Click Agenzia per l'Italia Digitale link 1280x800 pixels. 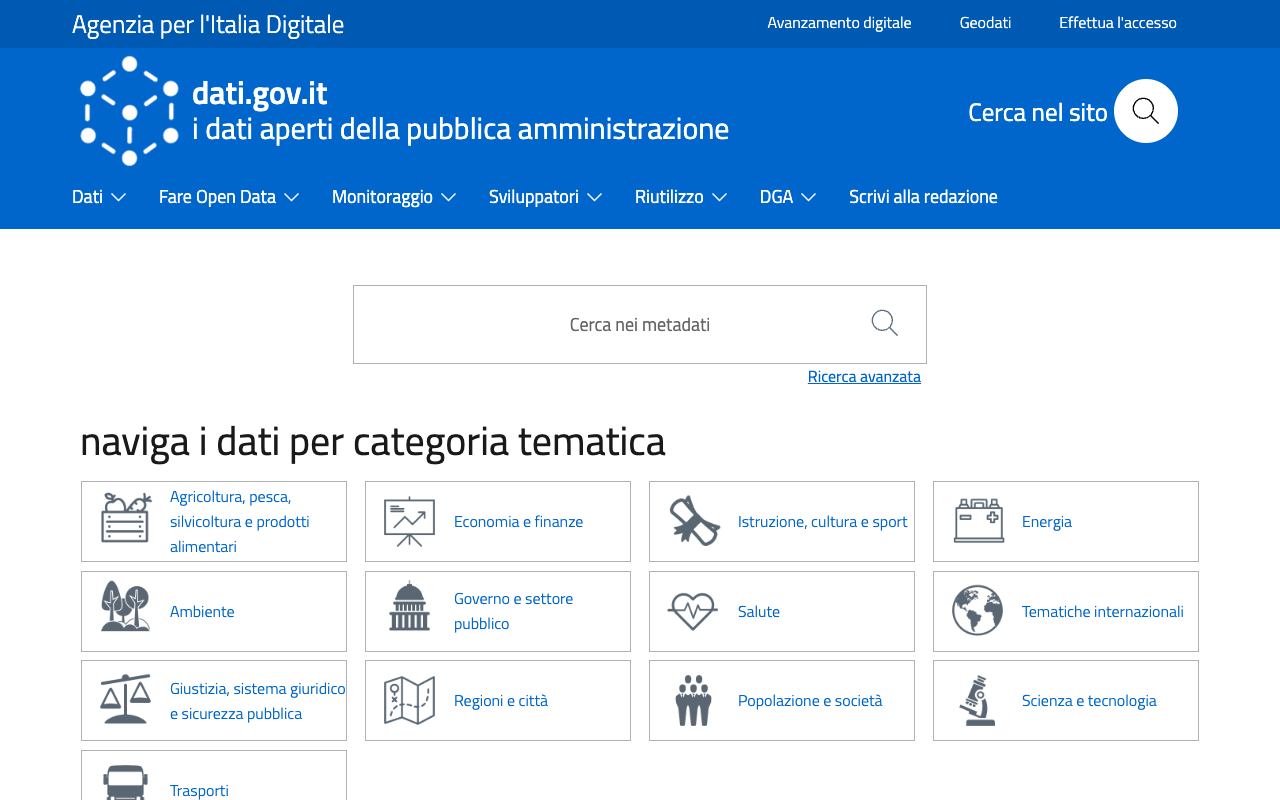pyautogui.click(x=208, y=24)
